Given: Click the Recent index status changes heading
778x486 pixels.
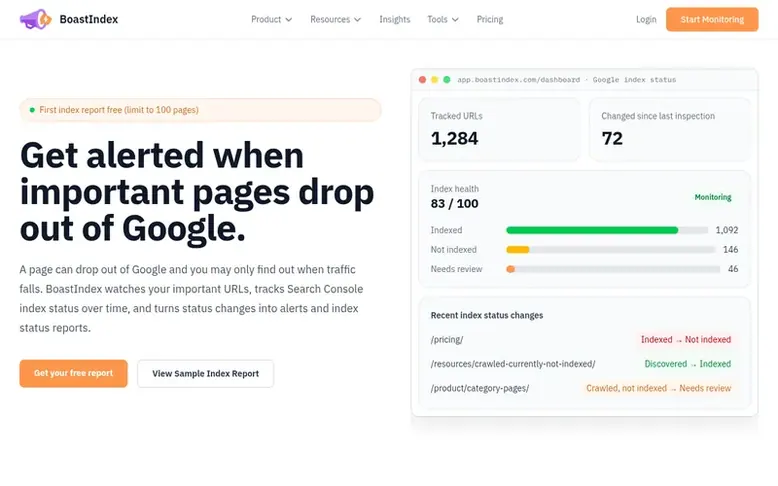Looking at the screenshot, I should point(487,315).
